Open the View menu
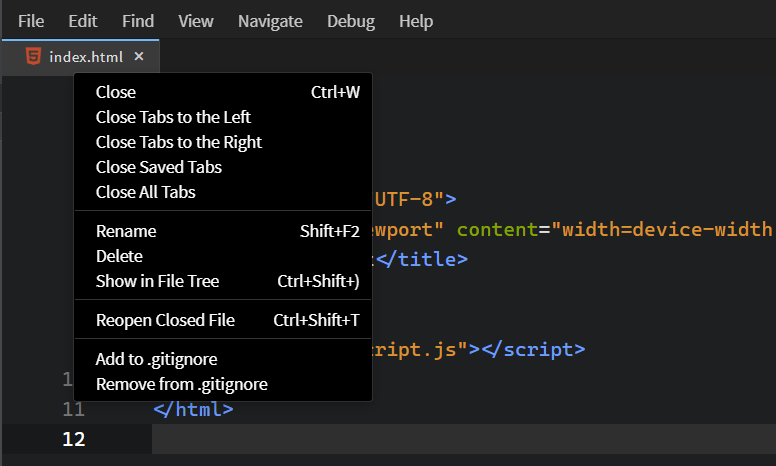This screenshot has width=776, height=466. [196, 21]
